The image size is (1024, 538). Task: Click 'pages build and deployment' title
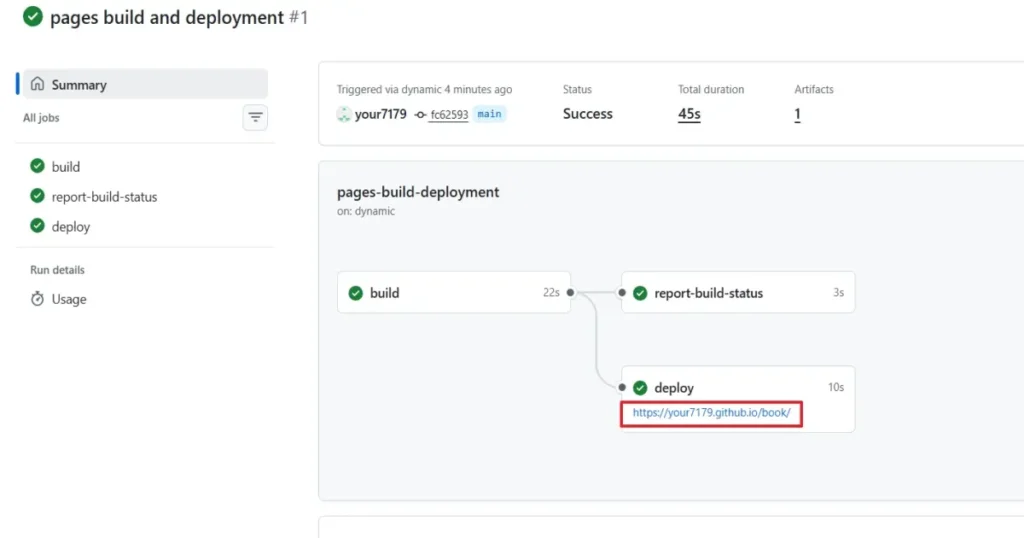tap(167, 17)
